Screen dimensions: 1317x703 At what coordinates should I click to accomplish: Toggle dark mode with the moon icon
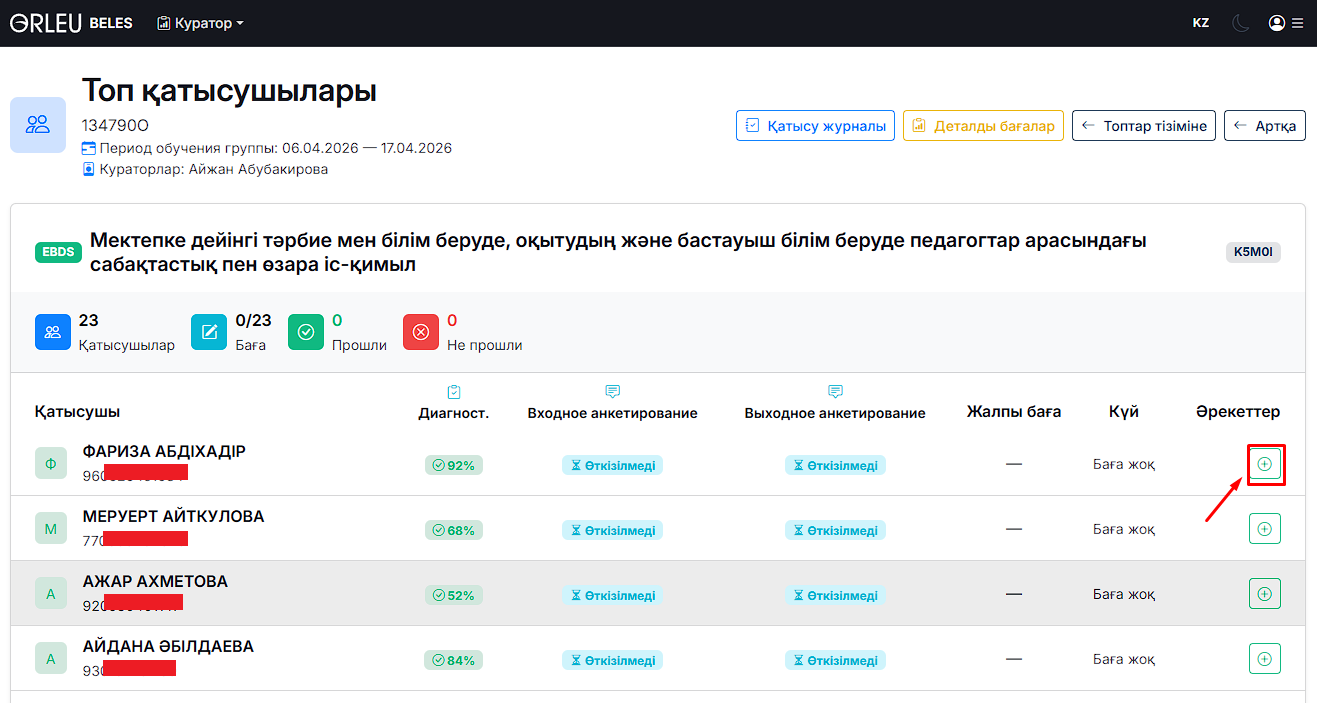click(1240, 21)
